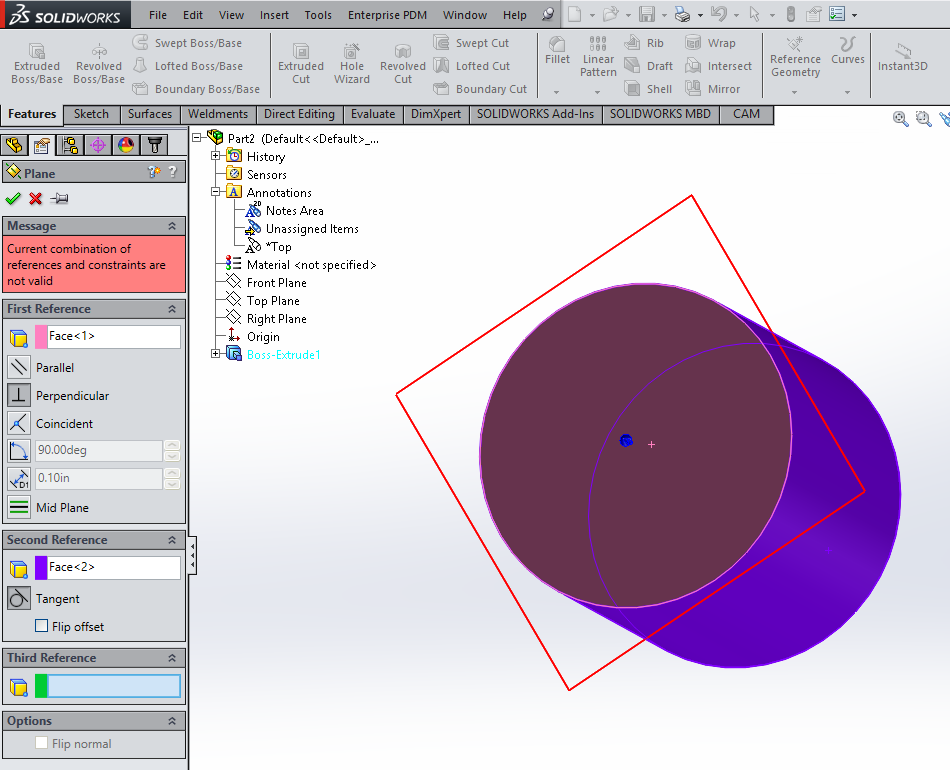
Task: Switch to the Evaluate tab
Action: 373,114
